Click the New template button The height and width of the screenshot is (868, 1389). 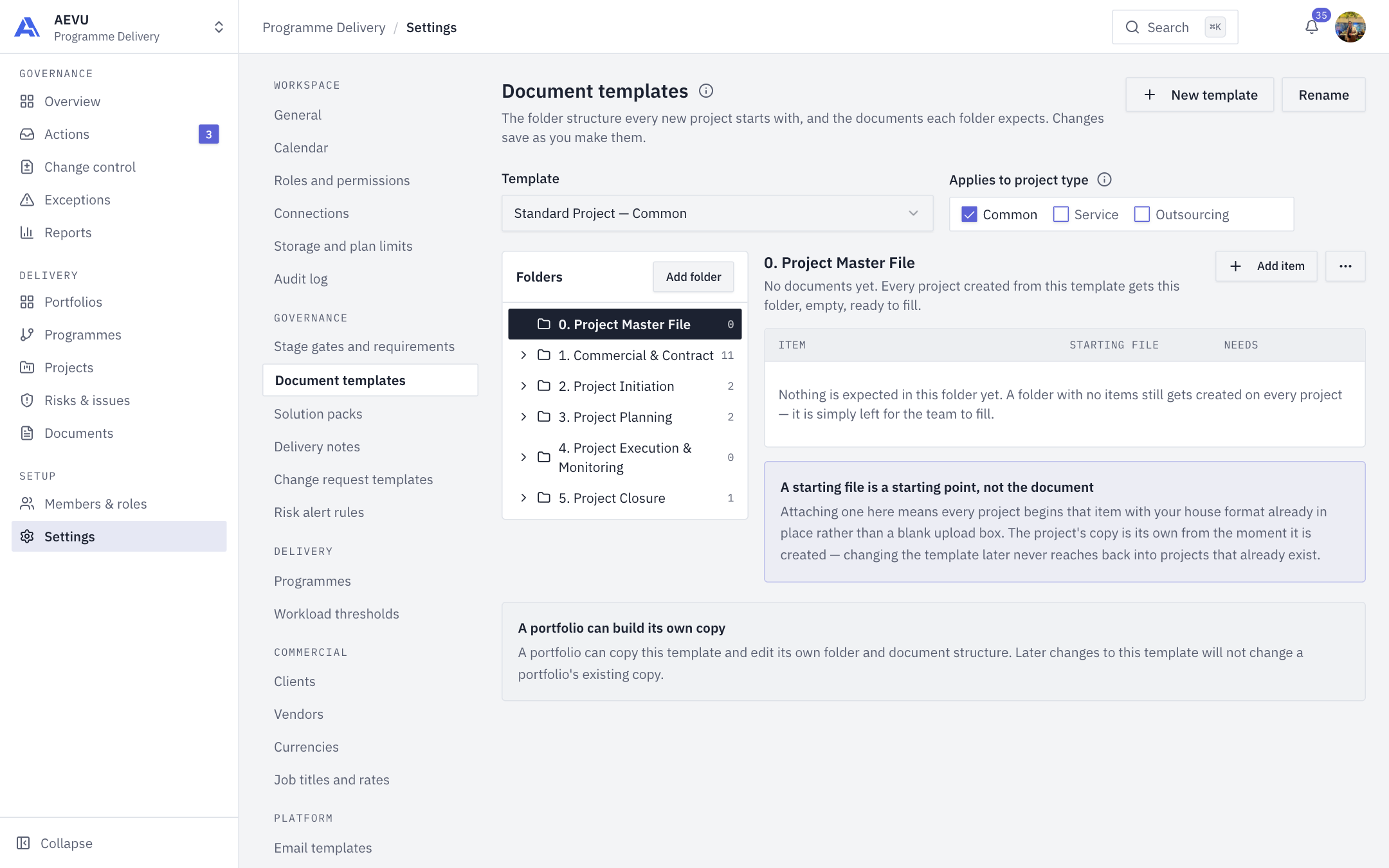1200,95
